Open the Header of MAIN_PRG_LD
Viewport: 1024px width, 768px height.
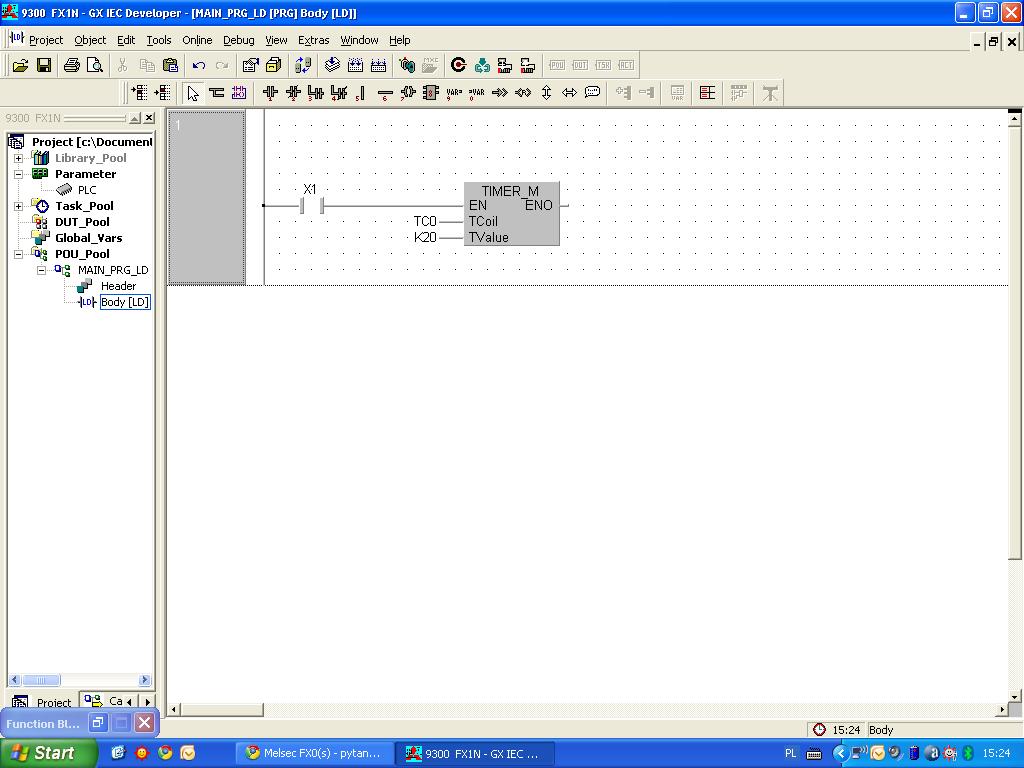tap(118, 286)
